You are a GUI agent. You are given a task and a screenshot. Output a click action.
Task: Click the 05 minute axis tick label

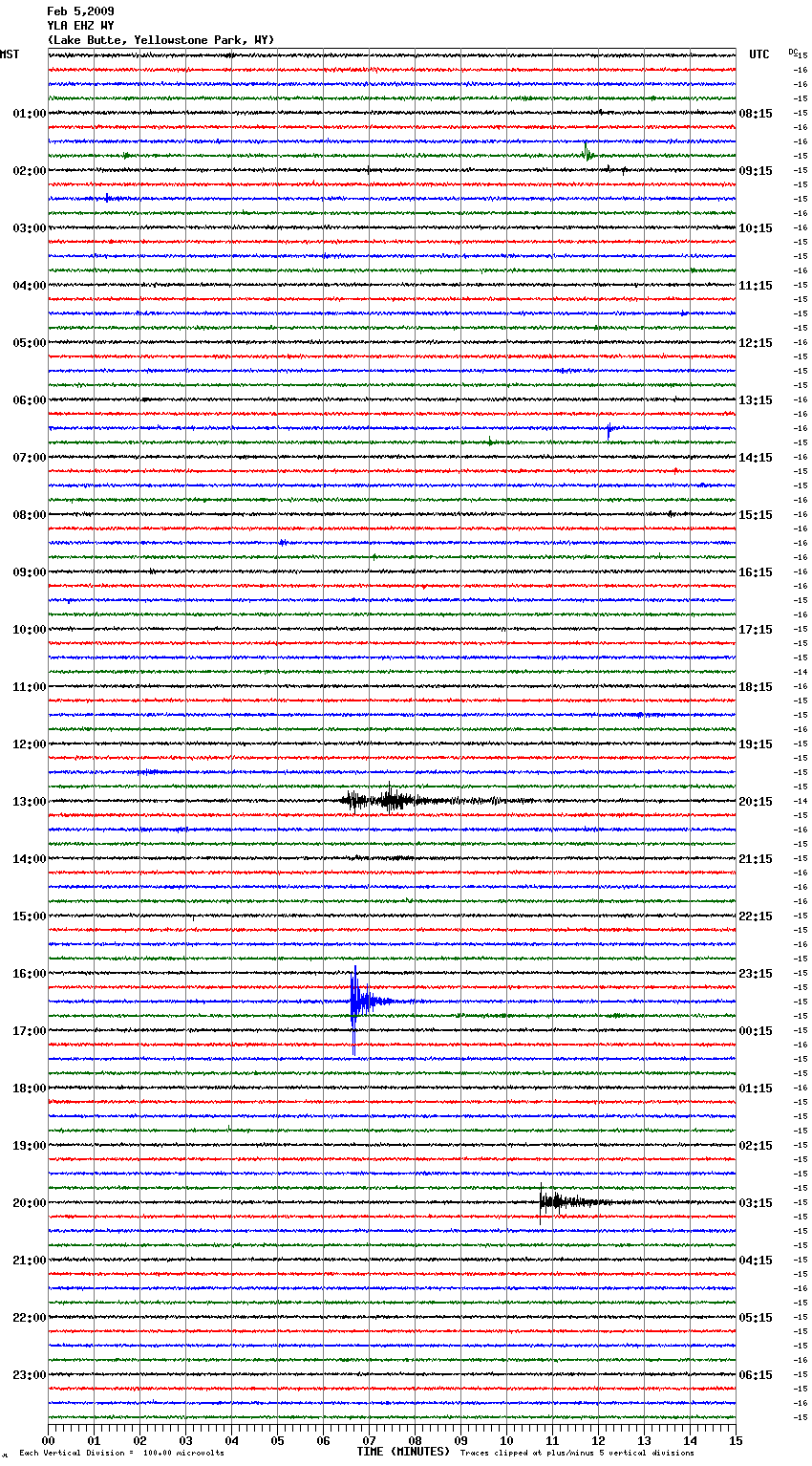pos(277,1440)
